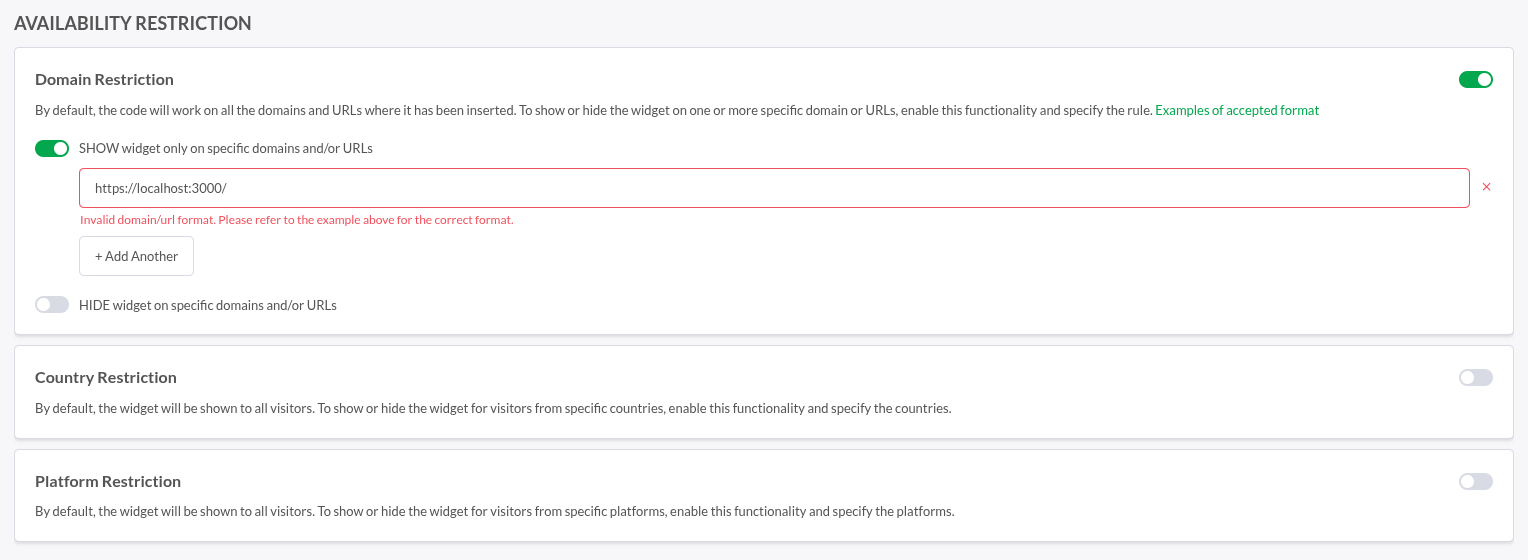This screenshot has width=1528, height=560.
Task: Turn off SHOW widget only on specific domains switch
Action: click(52, 148)
